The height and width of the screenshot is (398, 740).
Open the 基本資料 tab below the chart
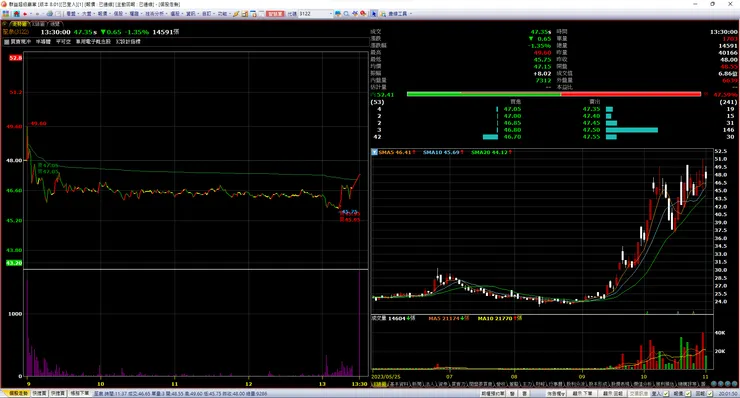tap(400, 384)
